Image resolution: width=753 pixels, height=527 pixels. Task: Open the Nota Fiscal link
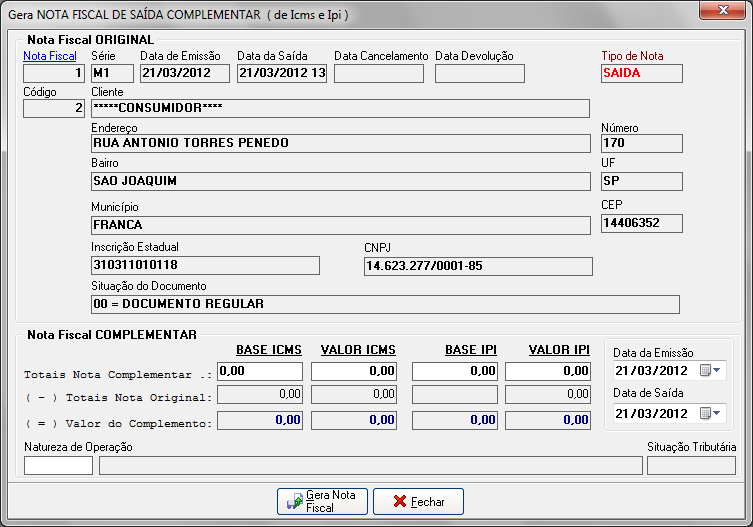[x=50, y=56]
